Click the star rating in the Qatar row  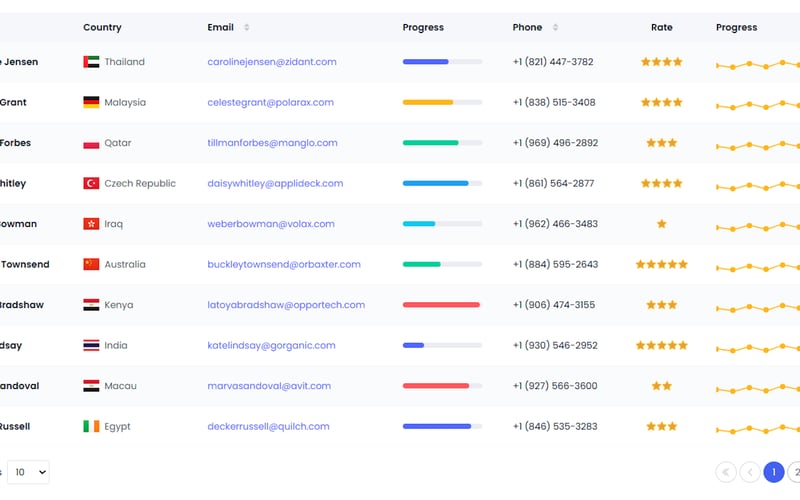point(661,143)
